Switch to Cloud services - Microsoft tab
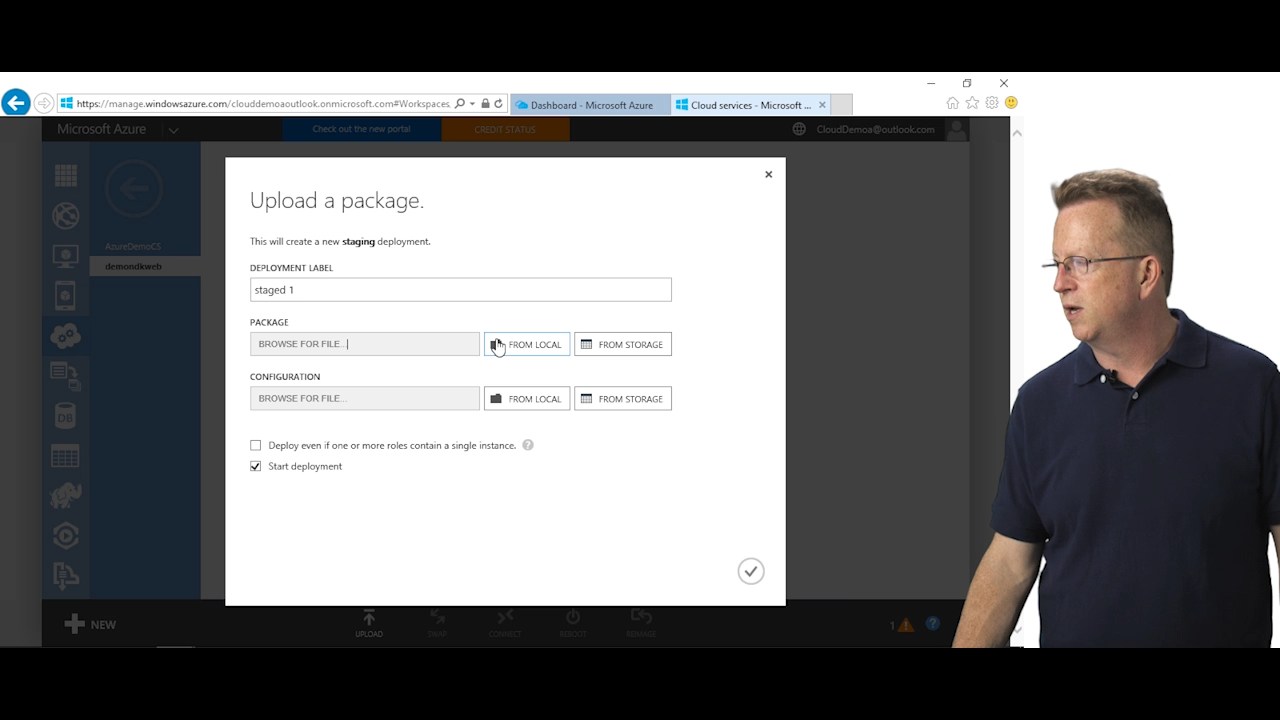This screenshot has width=1280, height=720. tap(750, 105)
